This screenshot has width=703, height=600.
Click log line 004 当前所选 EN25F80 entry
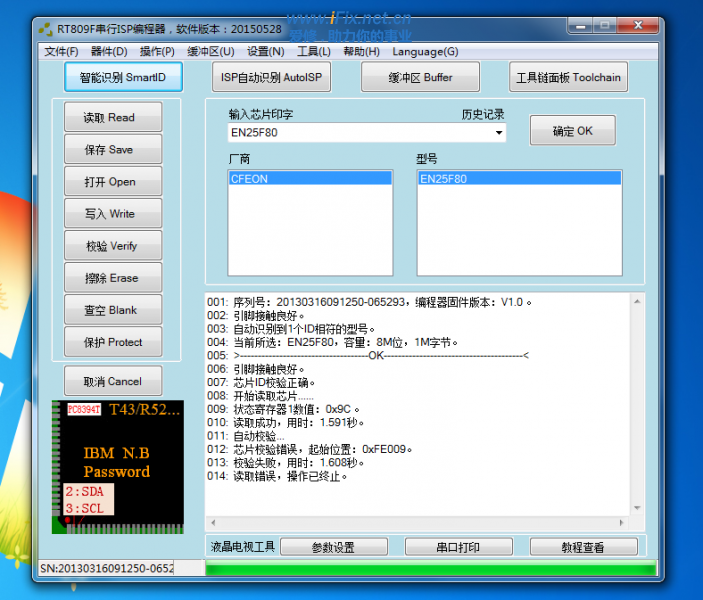tap(332, 342)
